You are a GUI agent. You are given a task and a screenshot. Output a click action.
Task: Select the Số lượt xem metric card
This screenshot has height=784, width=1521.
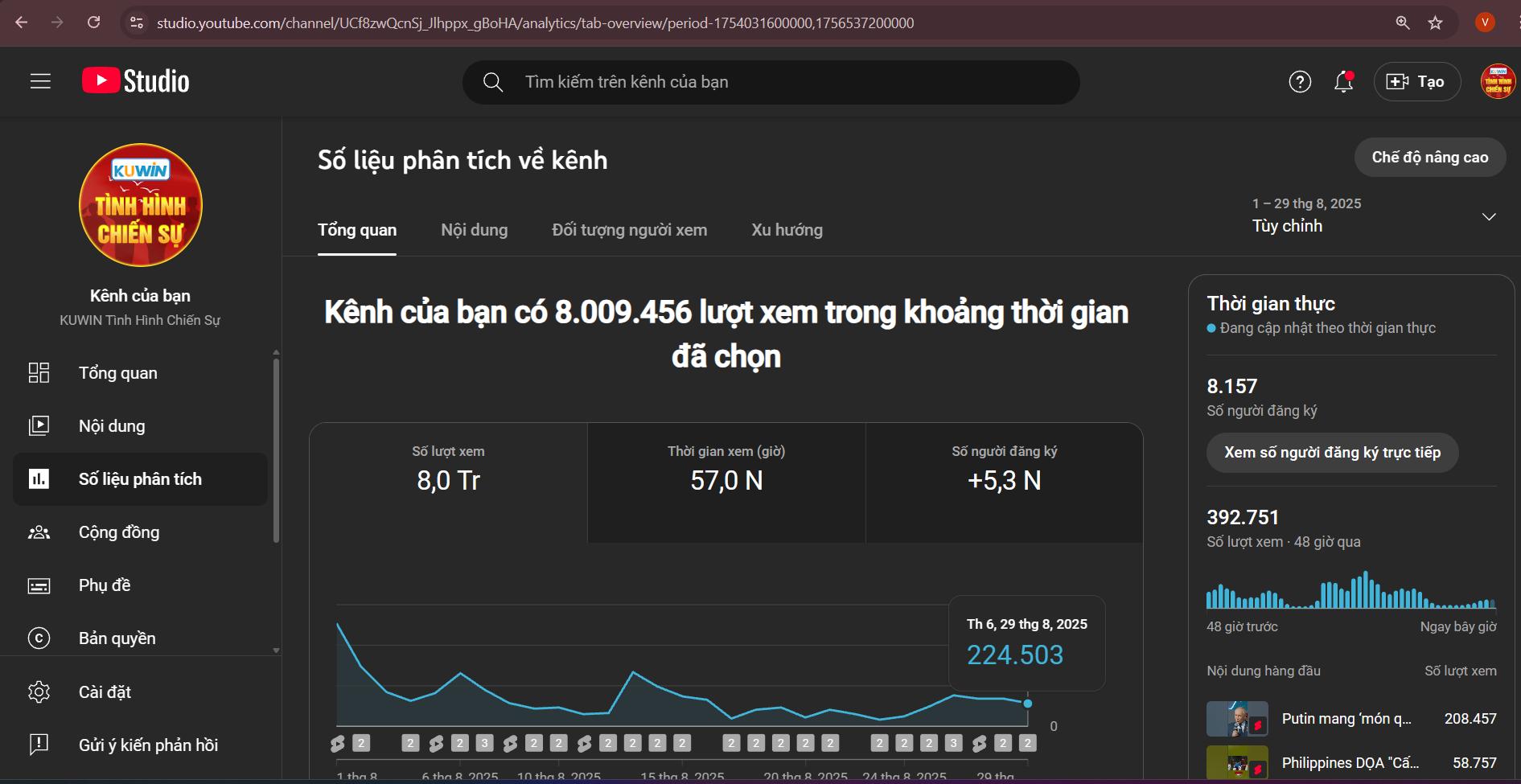(x=449, y=482)
